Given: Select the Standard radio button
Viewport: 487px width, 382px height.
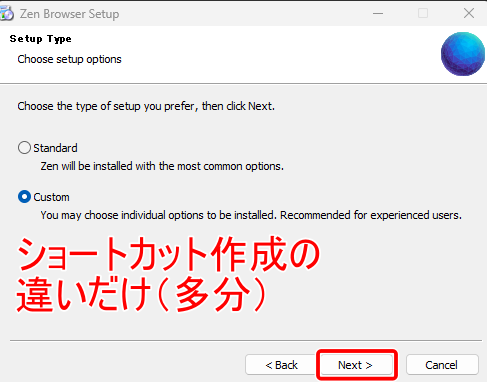Looking at the screenshot, I should tap(24, 148).
